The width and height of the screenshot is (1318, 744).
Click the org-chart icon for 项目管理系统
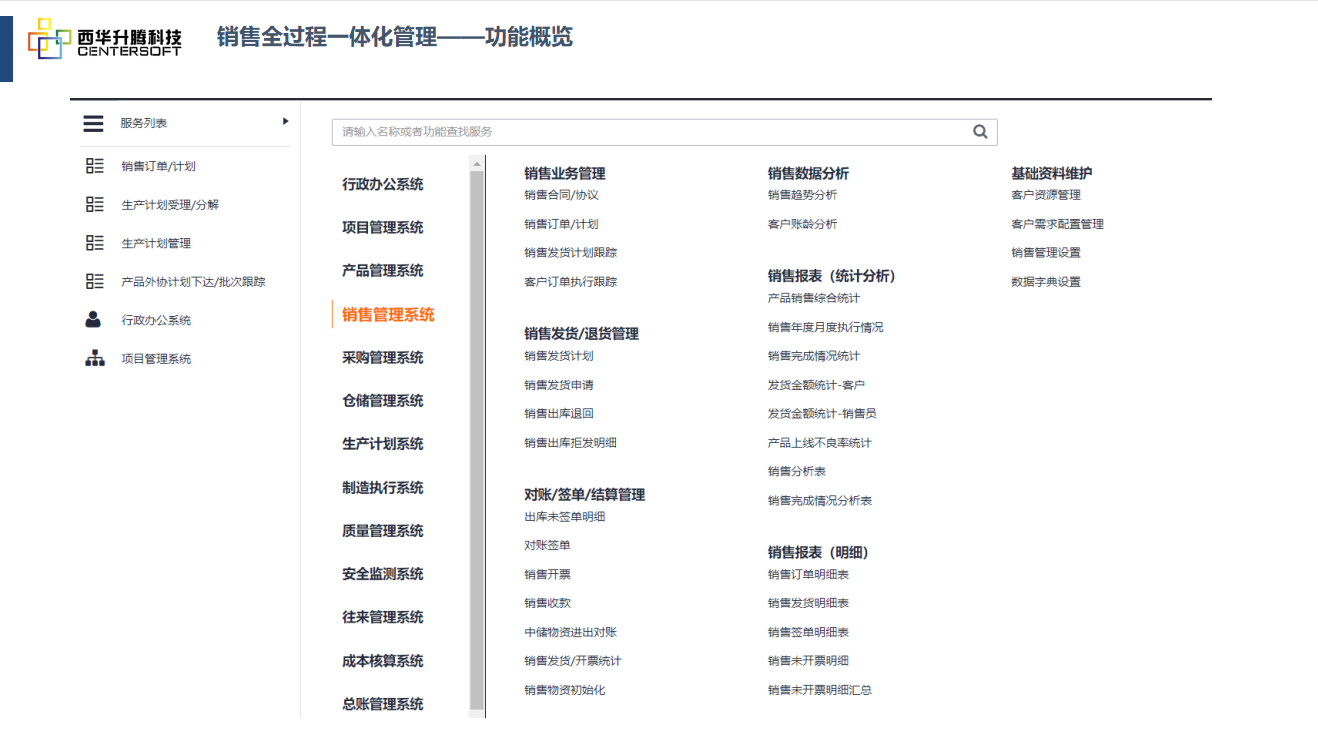(x=94, y=359)
